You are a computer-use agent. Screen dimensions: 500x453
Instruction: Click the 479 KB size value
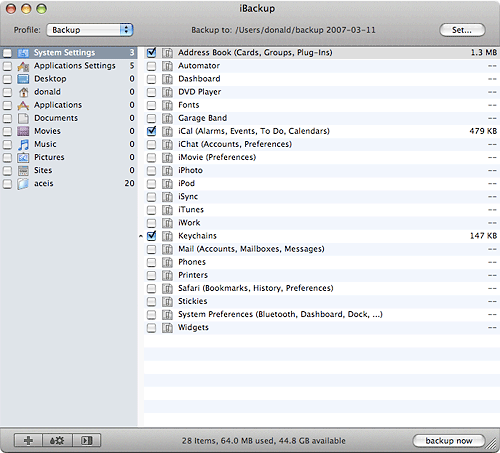click(x=483, y=131)
